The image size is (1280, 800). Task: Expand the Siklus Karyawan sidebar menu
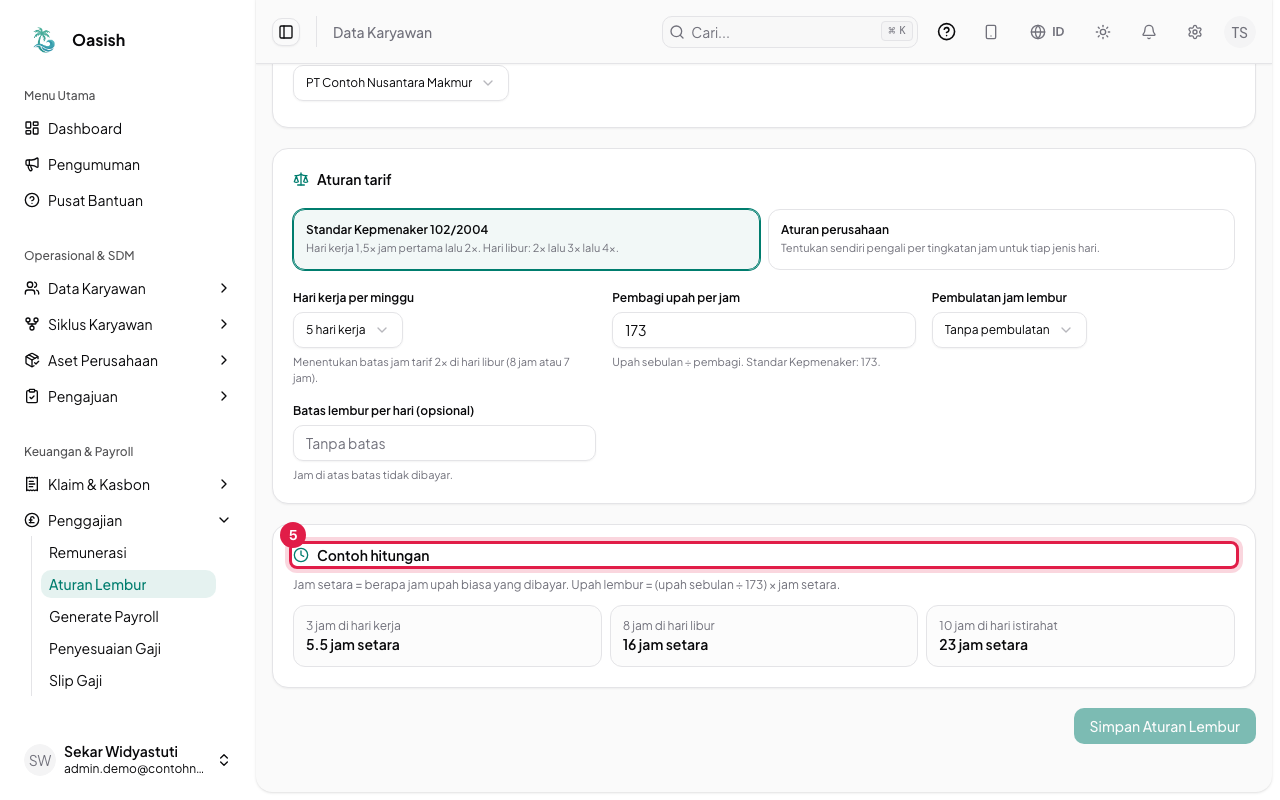point(127,325)
